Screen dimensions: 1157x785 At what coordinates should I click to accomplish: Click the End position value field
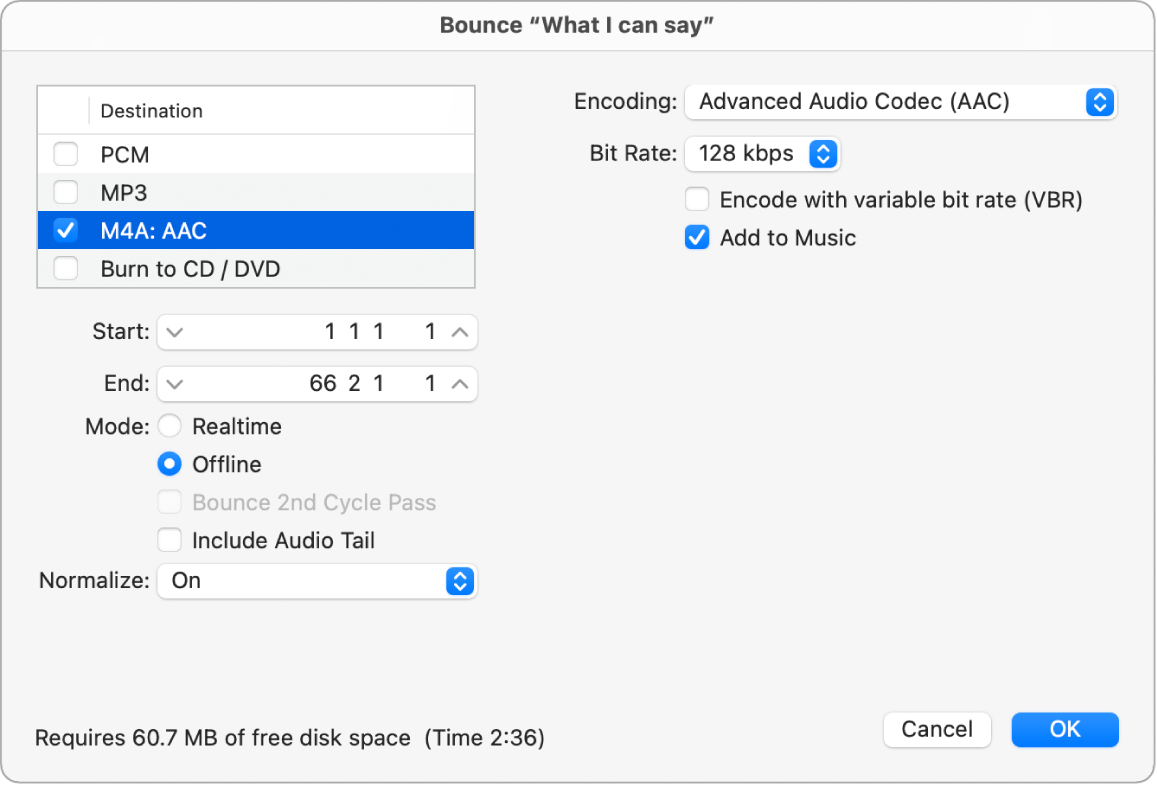[x=317, y=384]
